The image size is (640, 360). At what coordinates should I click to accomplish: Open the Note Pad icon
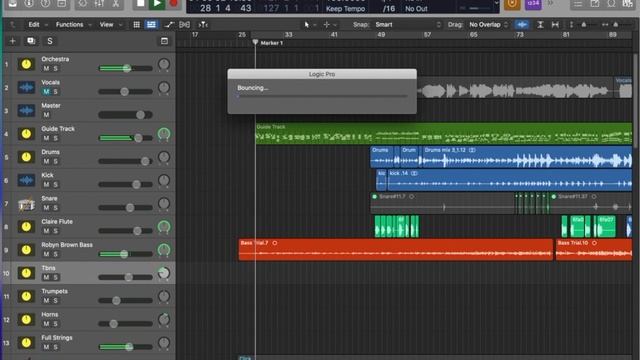tap(595, 4)
